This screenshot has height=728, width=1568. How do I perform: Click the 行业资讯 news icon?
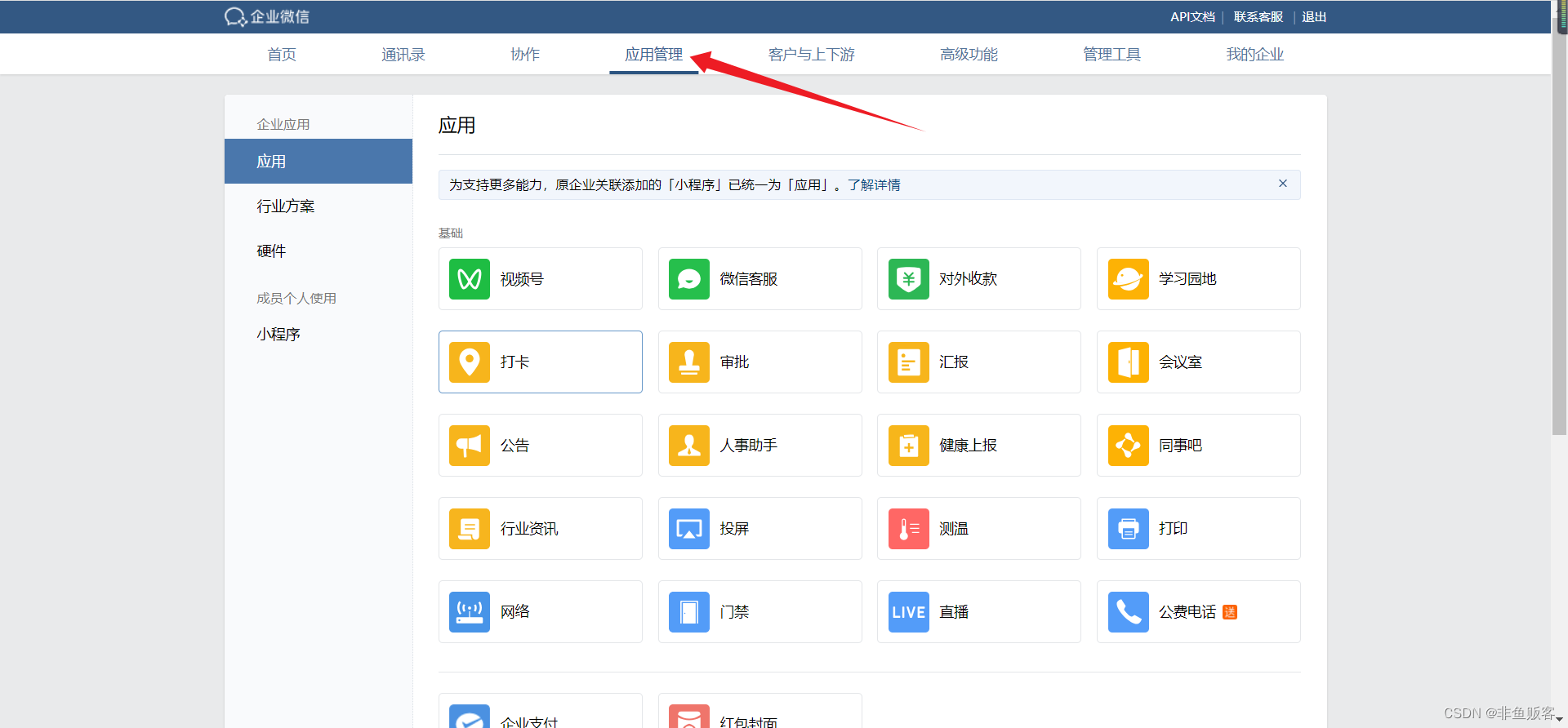470,529
